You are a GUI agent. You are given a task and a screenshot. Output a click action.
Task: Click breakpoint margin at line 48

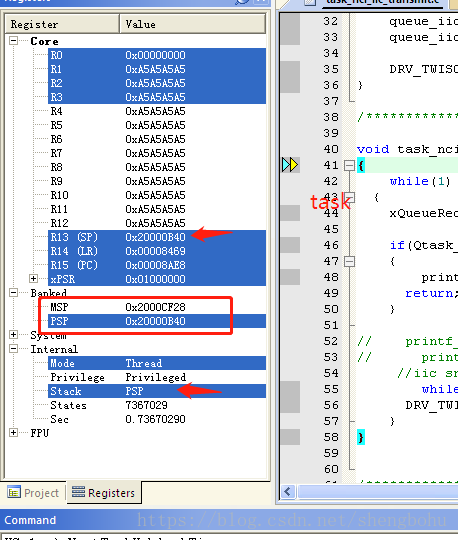click(x=290, y=277)
